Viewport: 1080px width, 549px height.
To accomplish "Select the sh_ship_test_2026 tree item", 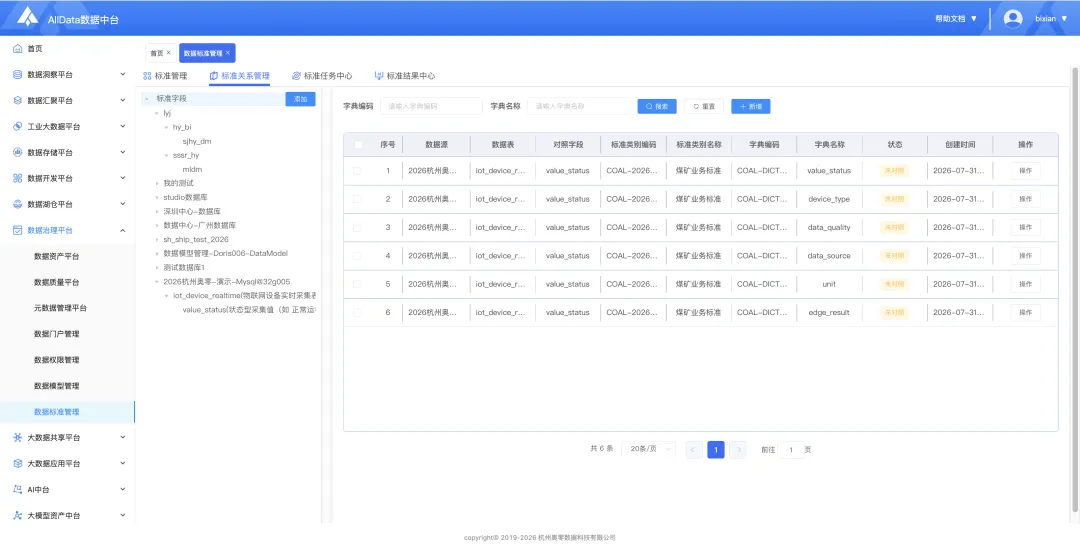I will coord(196,240).
